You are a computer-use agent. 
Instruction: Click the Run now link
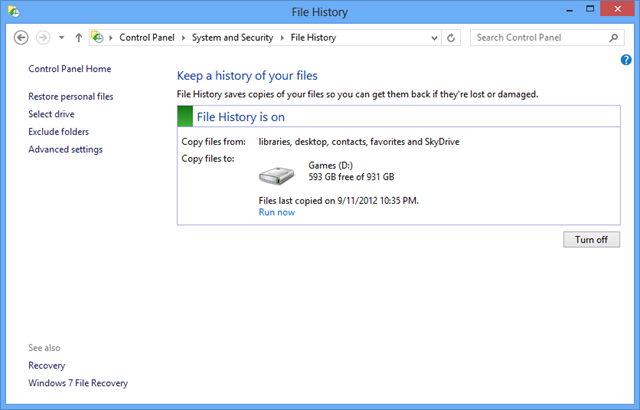pos(276,212)
